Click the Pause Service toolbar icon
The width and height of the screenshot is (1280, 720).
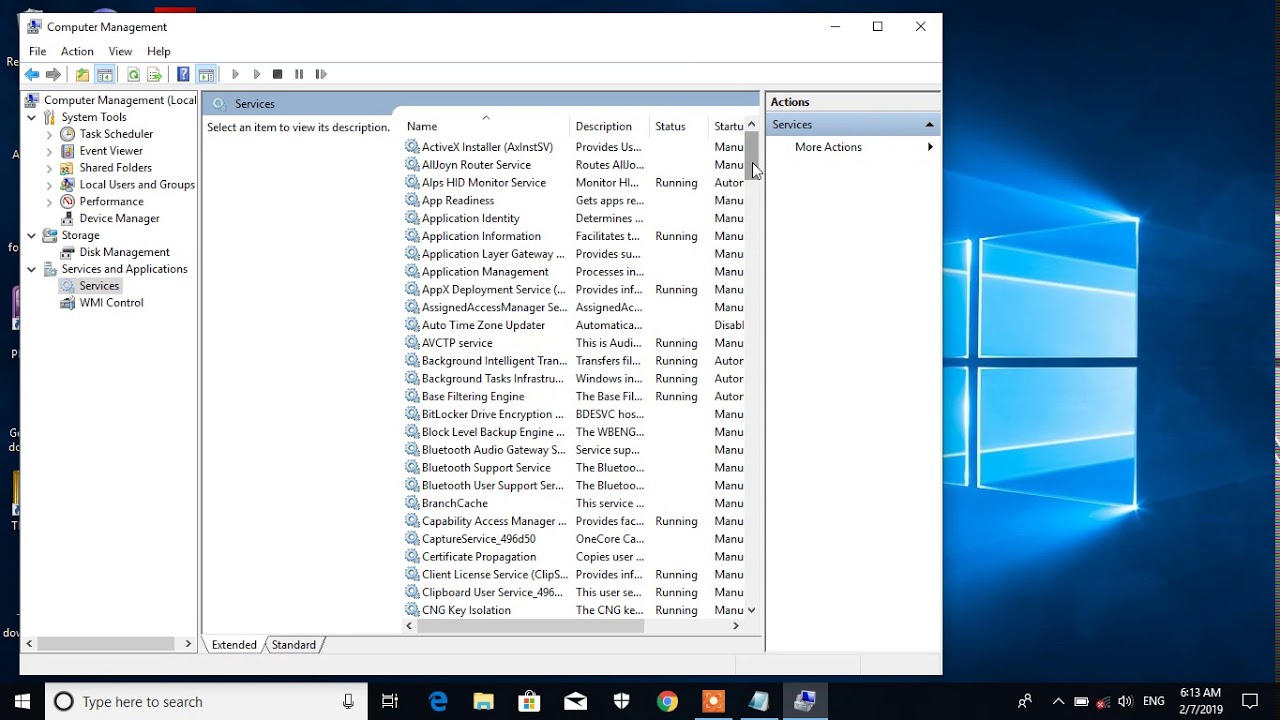pyautogui.click(x=298, y=74)
